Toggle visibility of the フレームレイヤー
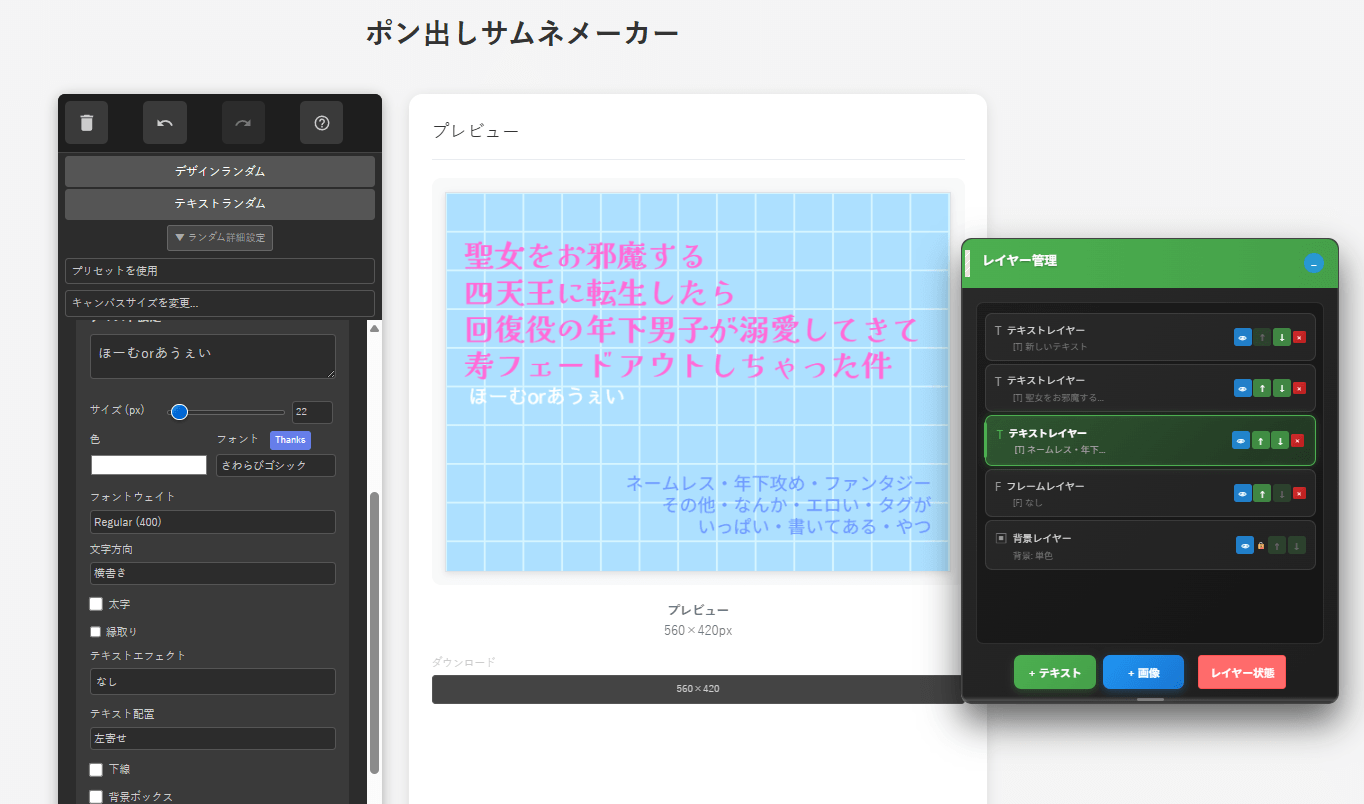This screenshot has height=804, width=1364. pyautogui.click(x=1243, y=493)
